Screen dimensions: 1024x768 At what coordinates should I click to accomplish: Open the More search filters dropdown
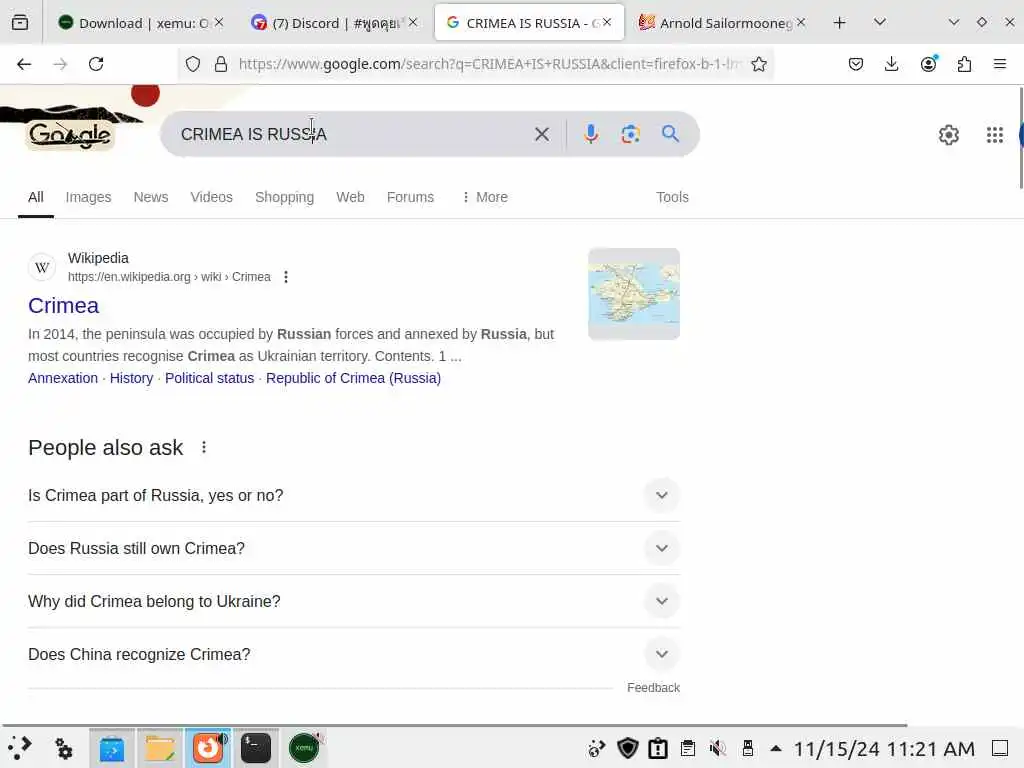[x=484, y=197]
